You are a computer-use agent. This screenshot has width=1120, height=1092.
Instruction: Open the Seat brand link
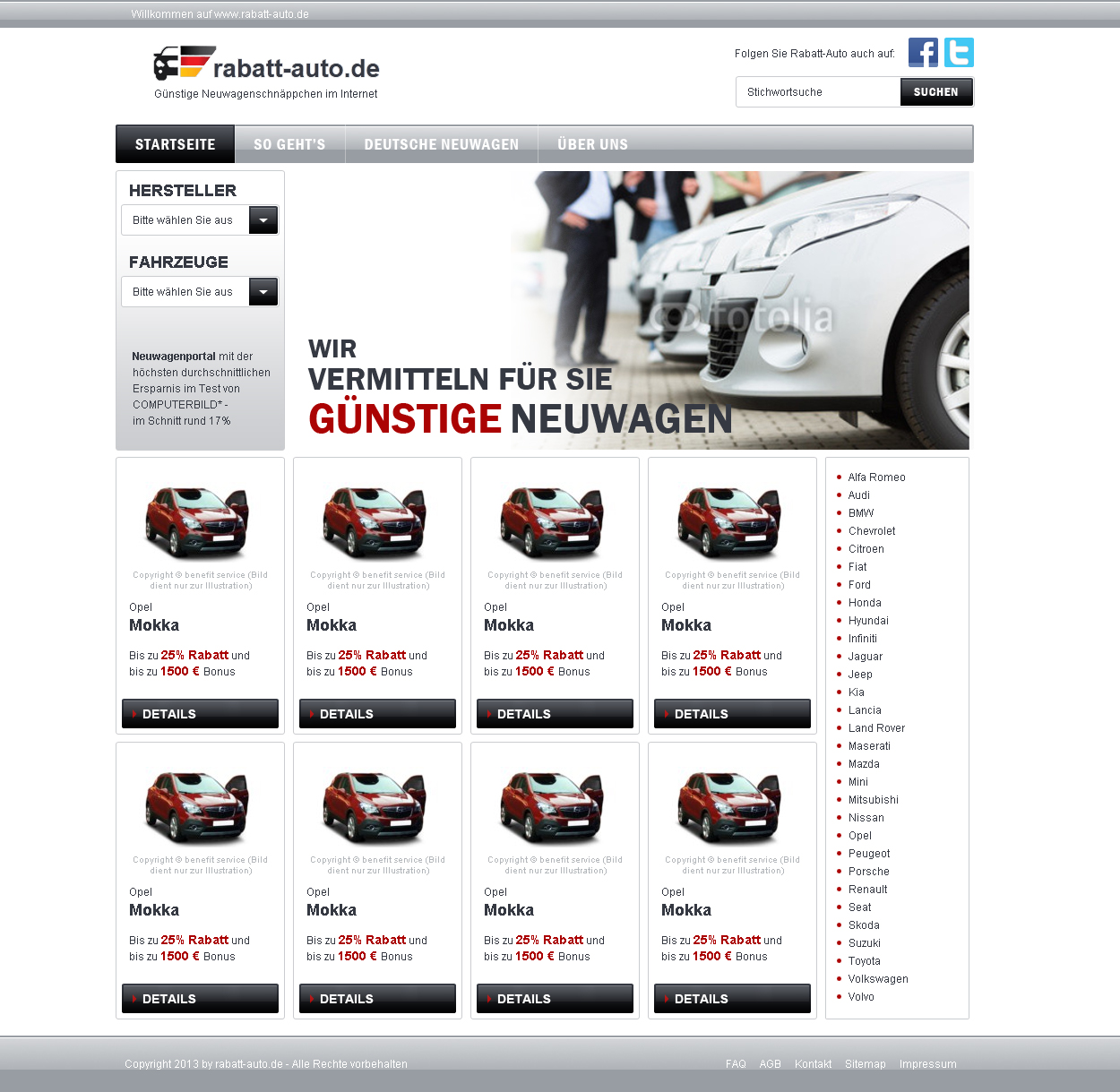click(860, 907)
